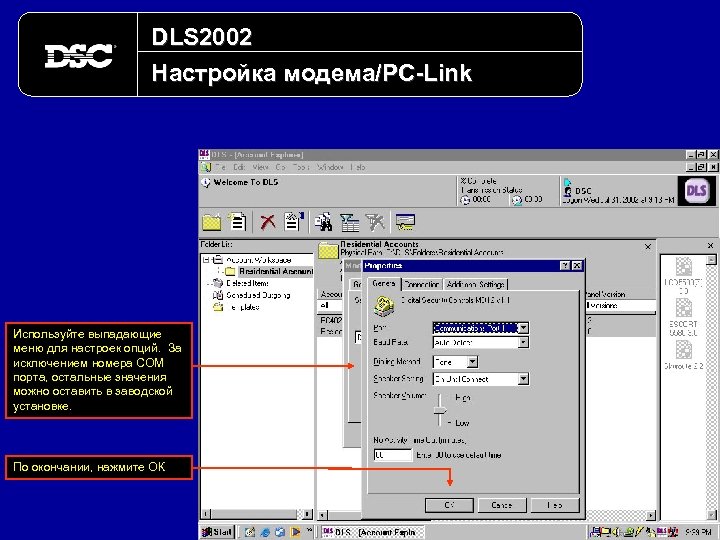Click the Speaker Volume slider handle
The image size is (720, 540).
(x=440, y=410)
